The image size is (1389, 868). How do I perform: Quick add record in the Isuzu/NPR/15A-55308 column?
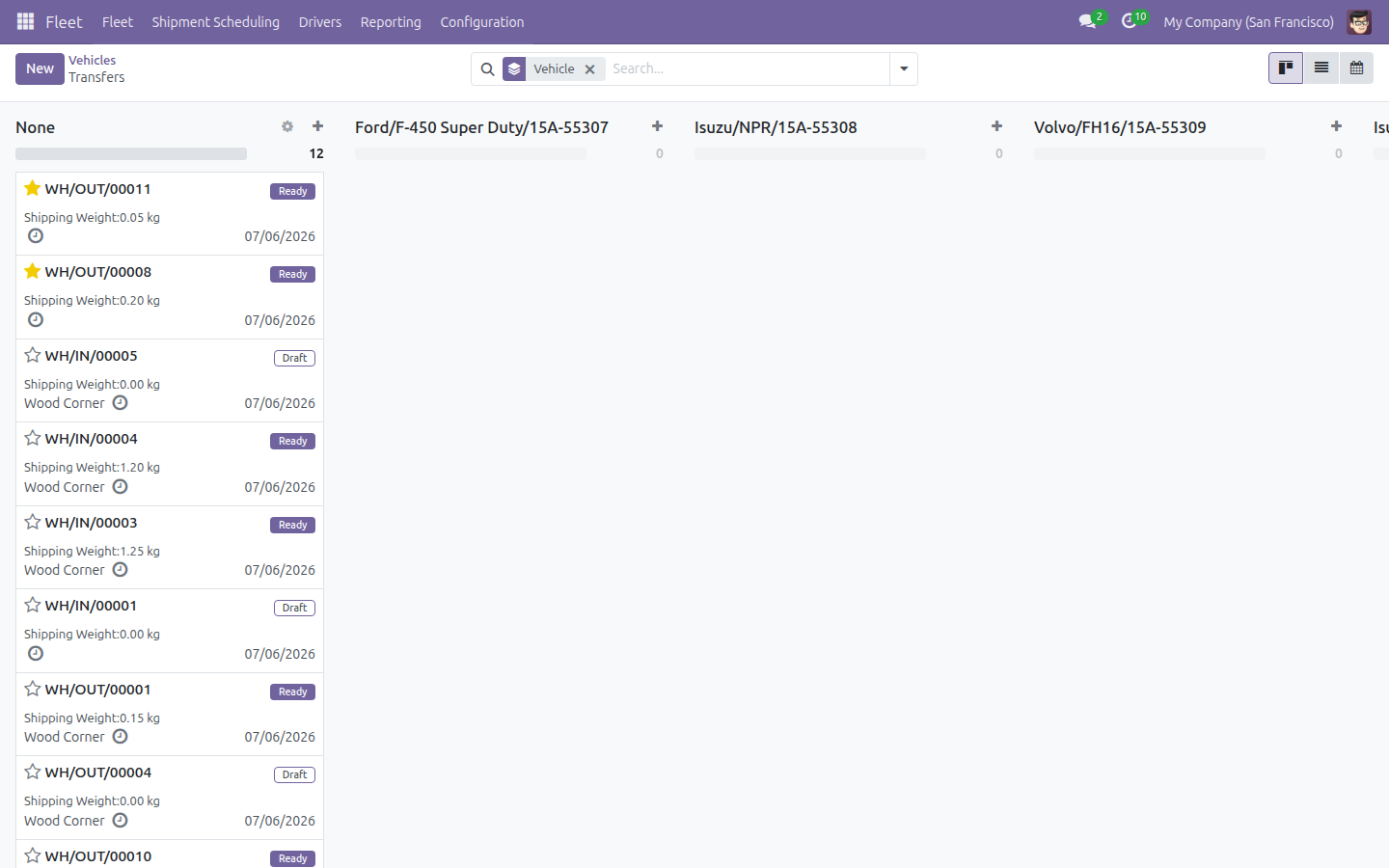coord(996,126)
